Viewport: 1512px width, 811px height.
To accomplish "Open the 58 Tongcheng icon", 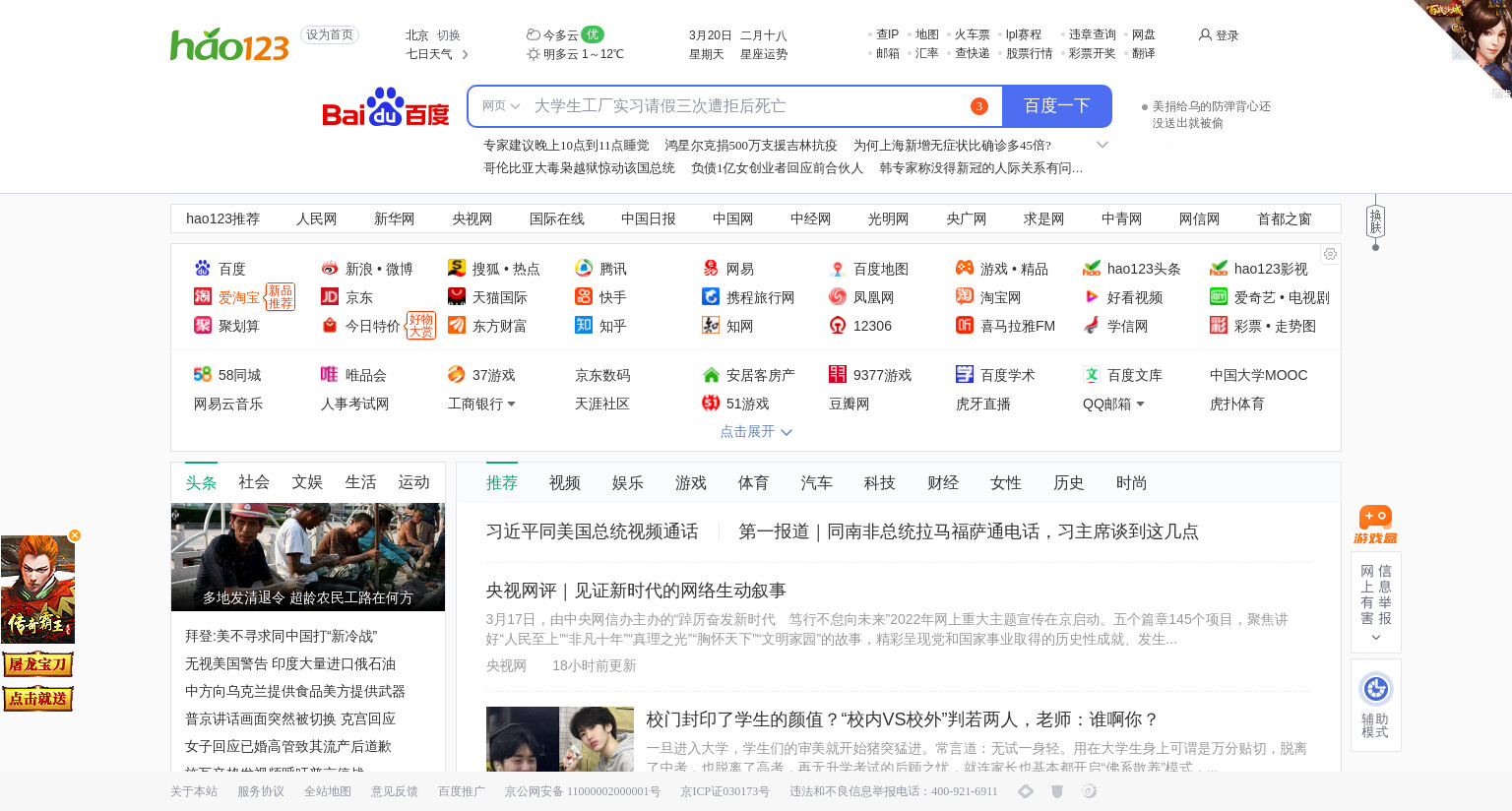I will tap(203, 374).
